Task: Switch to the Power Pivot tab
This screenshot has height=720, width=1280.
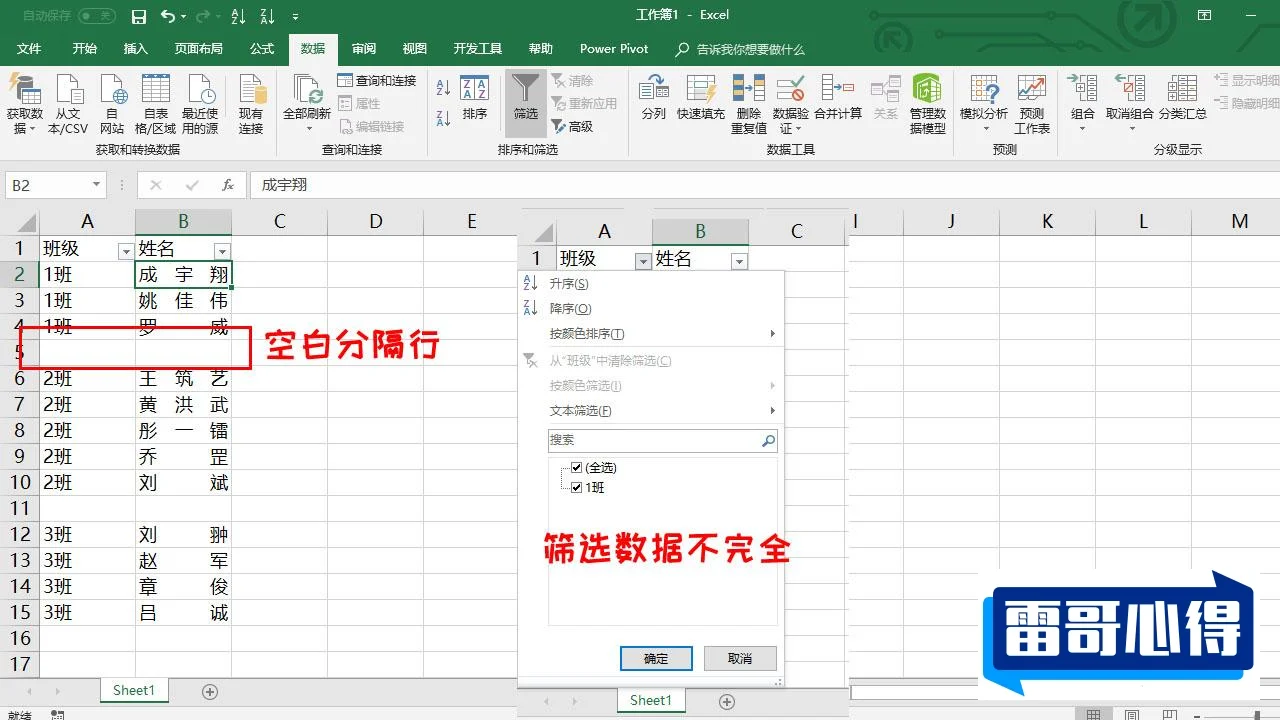Action: [614, 49]
